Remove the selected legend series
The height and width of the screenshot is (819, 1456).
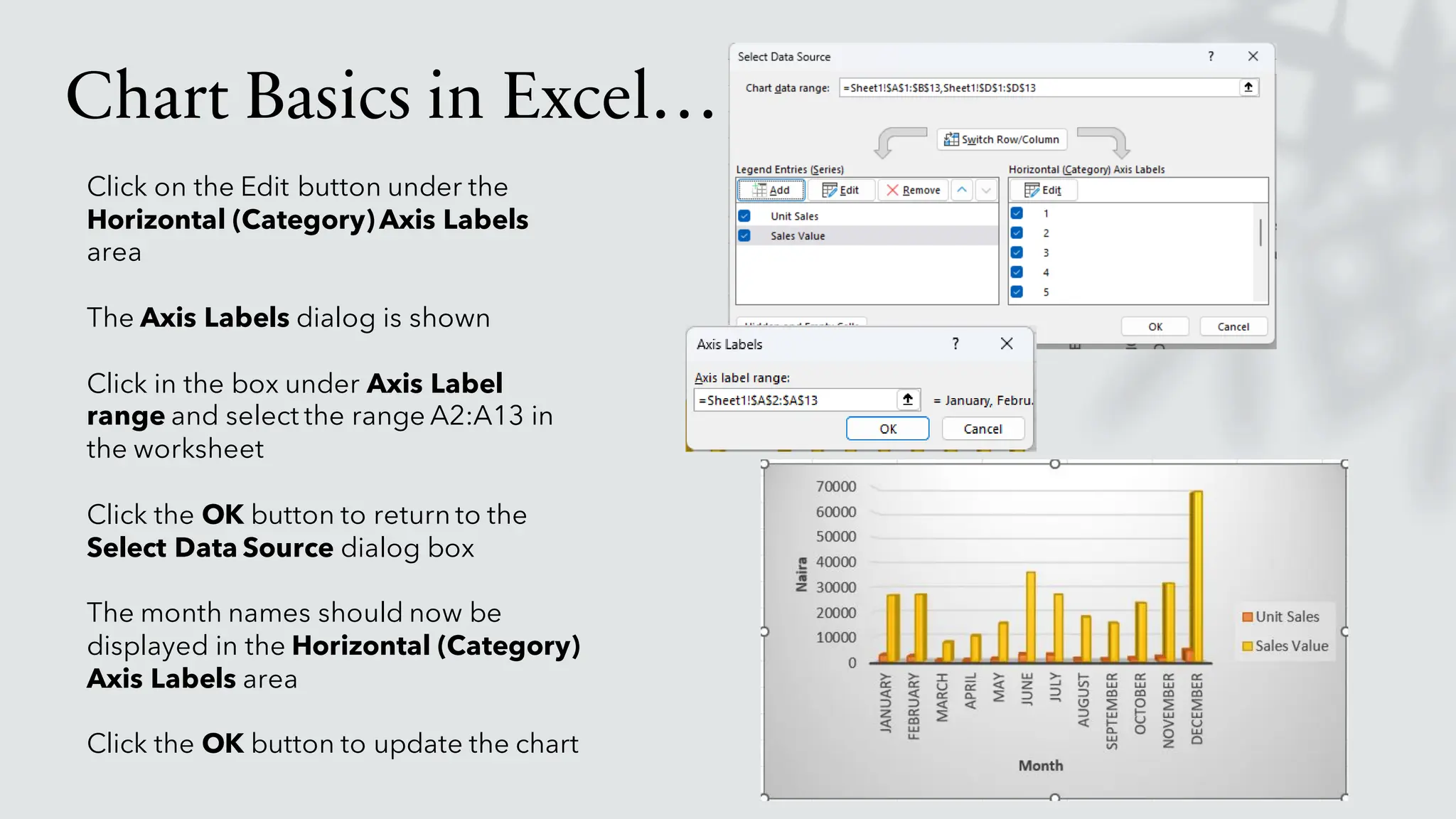[913, 190]
